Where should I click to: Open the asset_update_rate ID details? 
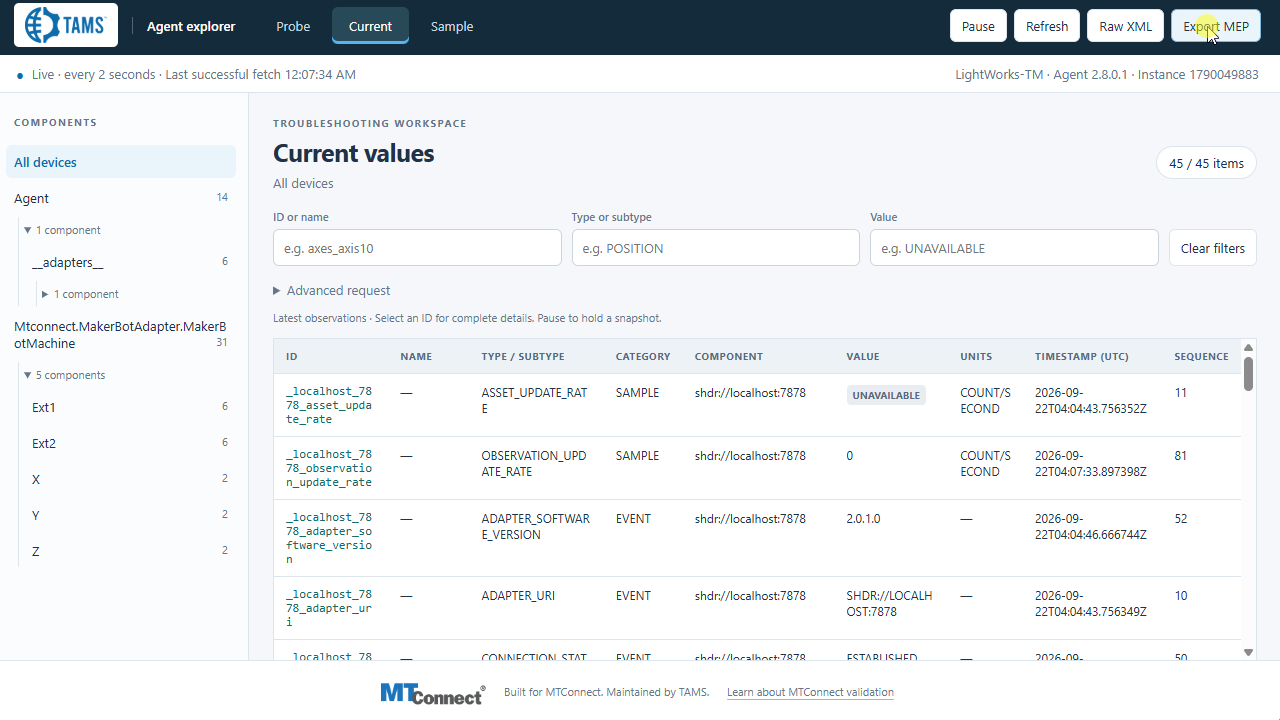[x=329, y=406]
